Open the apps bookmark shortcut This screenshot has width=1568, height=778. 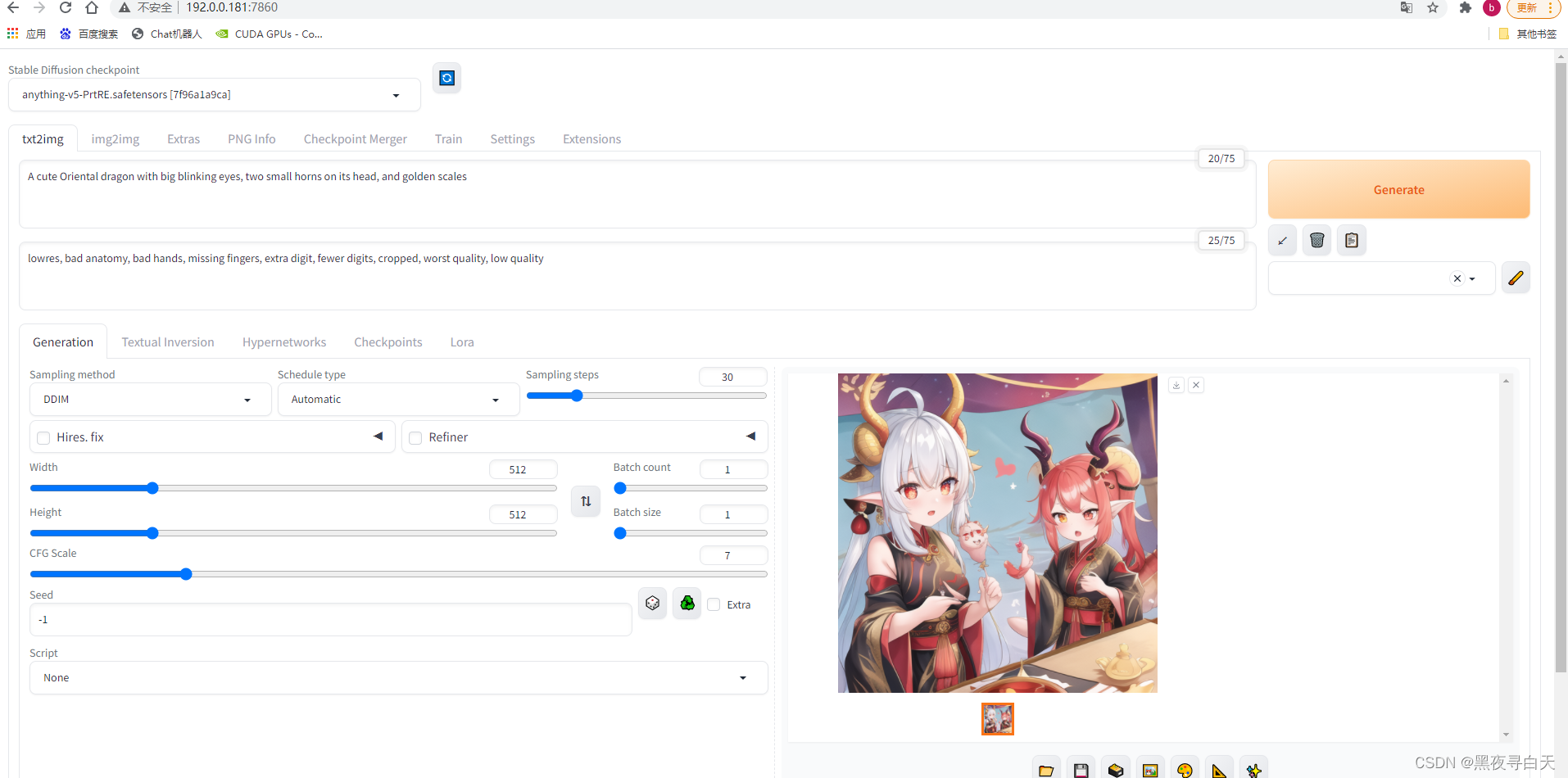click(x=26, y=34)
